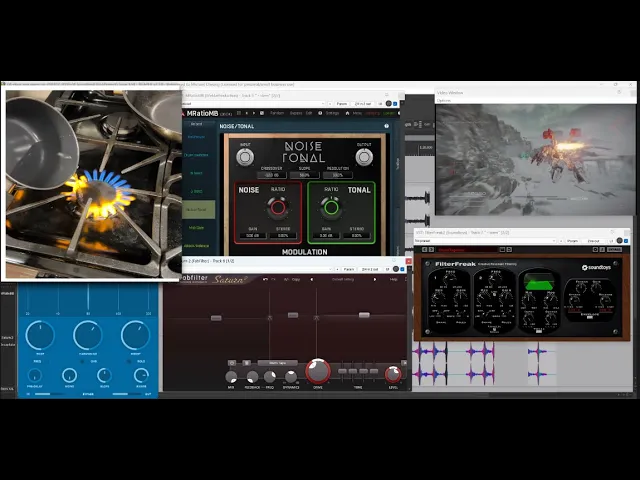Open the MRatioMB home icon
Image resolution: width=640 pixels, height=480 pixels.
(x=347, y=113)
